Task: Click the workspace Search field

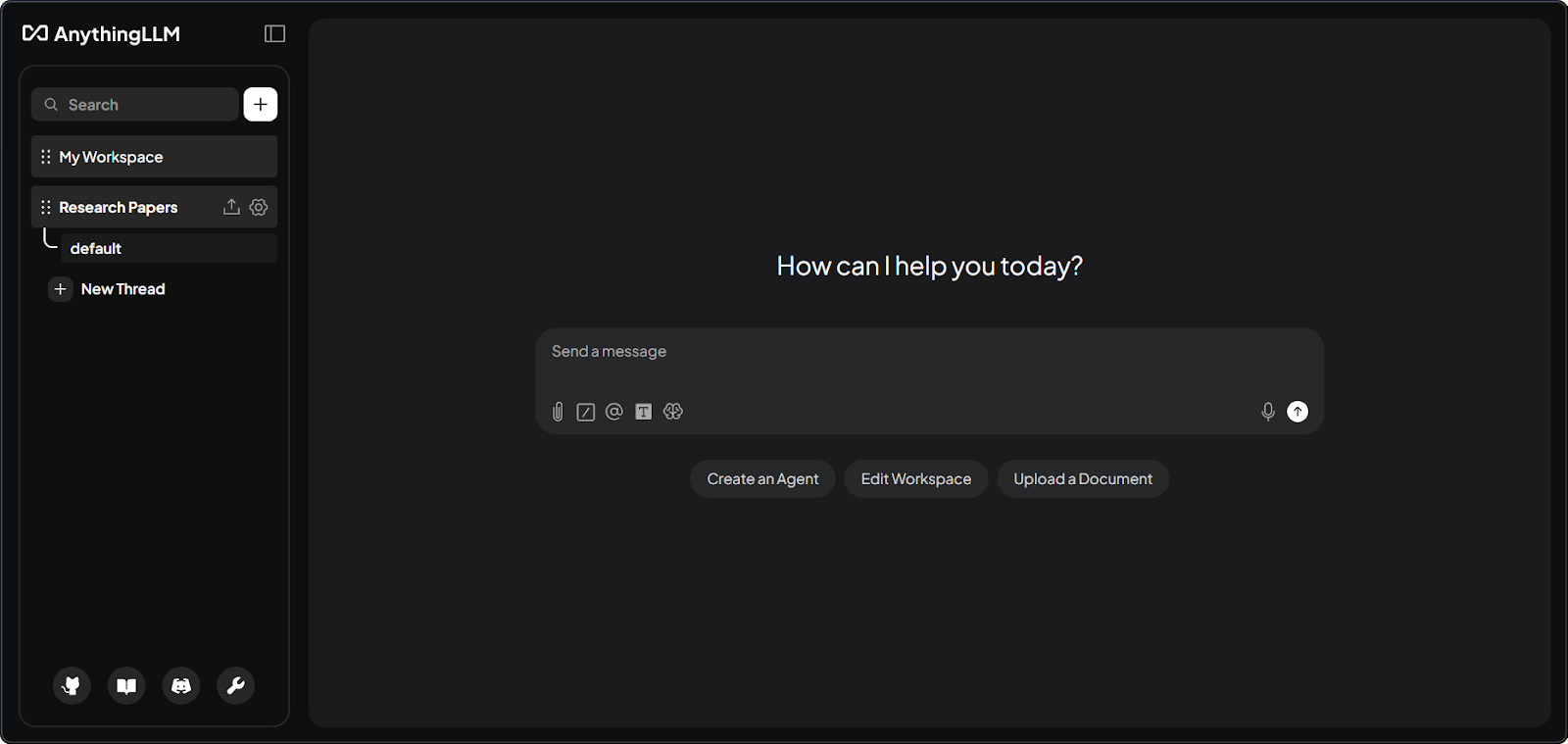Action: [135, 105]
